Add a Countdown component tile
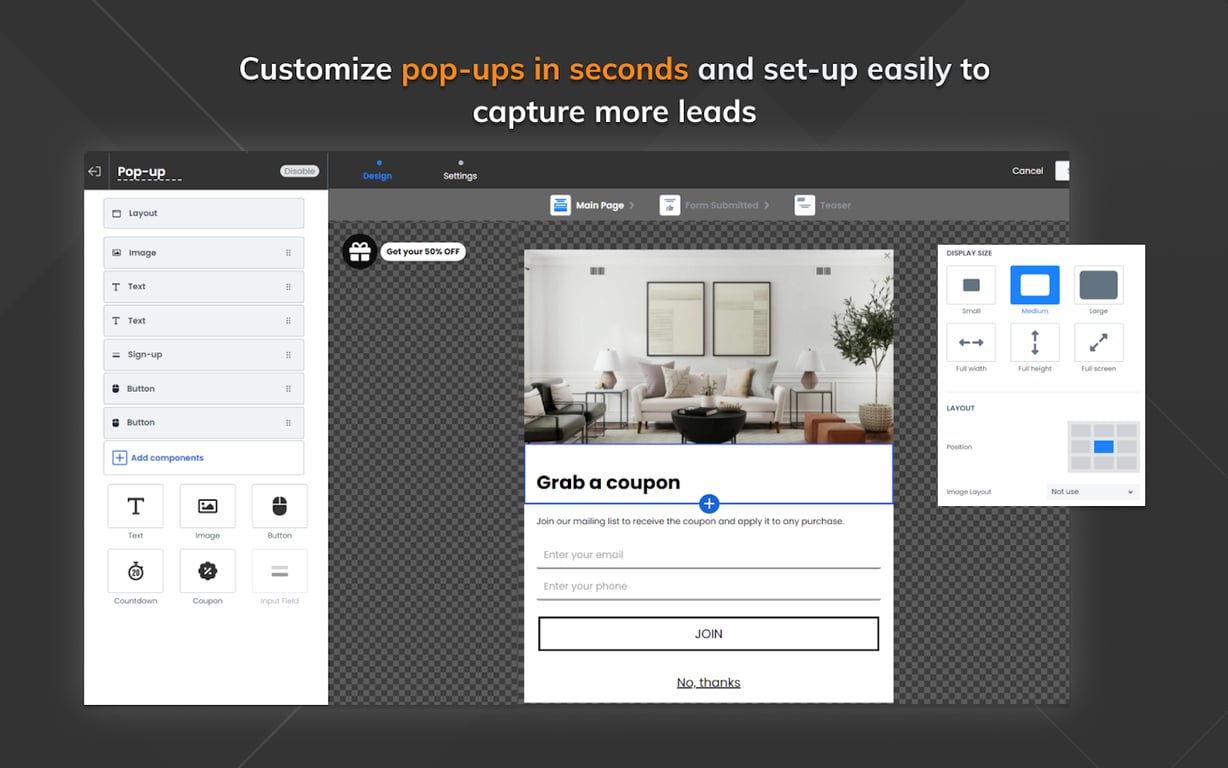The image size is (1228, 768). [135, 571]
